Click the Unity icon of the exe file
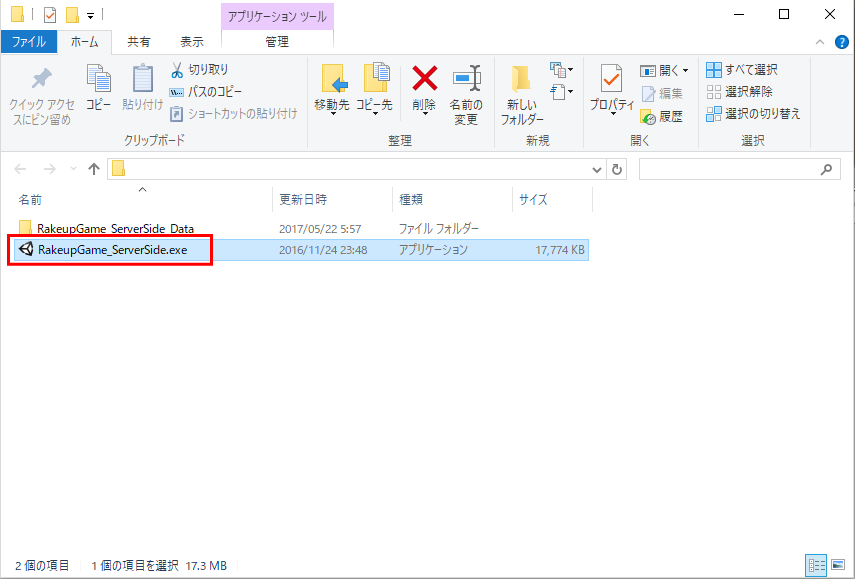The height and width of the screenshot is (579, 855). pos(26,249)
